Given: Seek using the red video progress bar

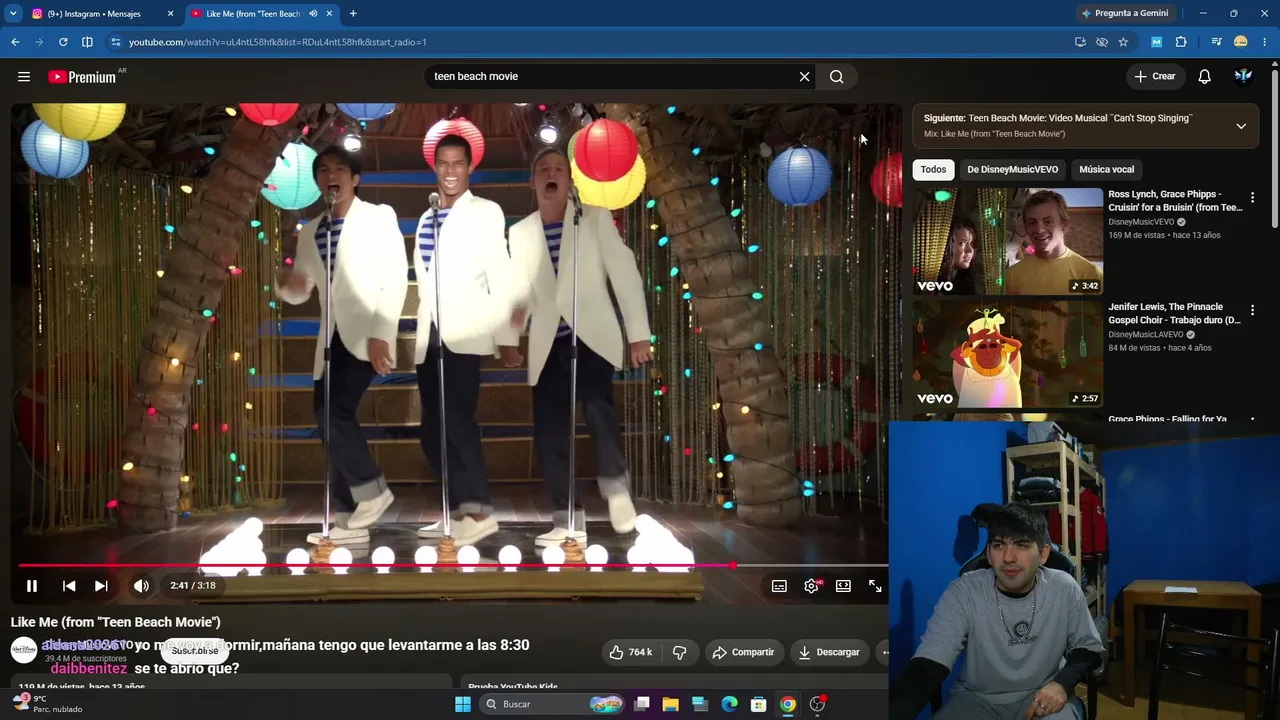Looking at the screenshot, I should click(453, 566).
